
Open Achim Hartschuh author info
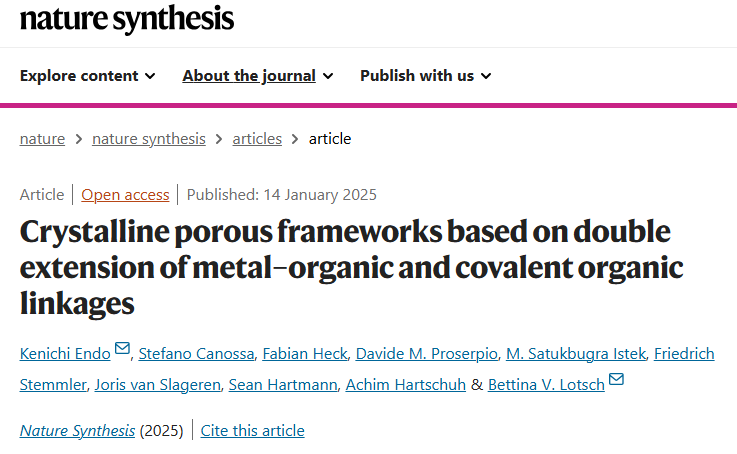406,384
